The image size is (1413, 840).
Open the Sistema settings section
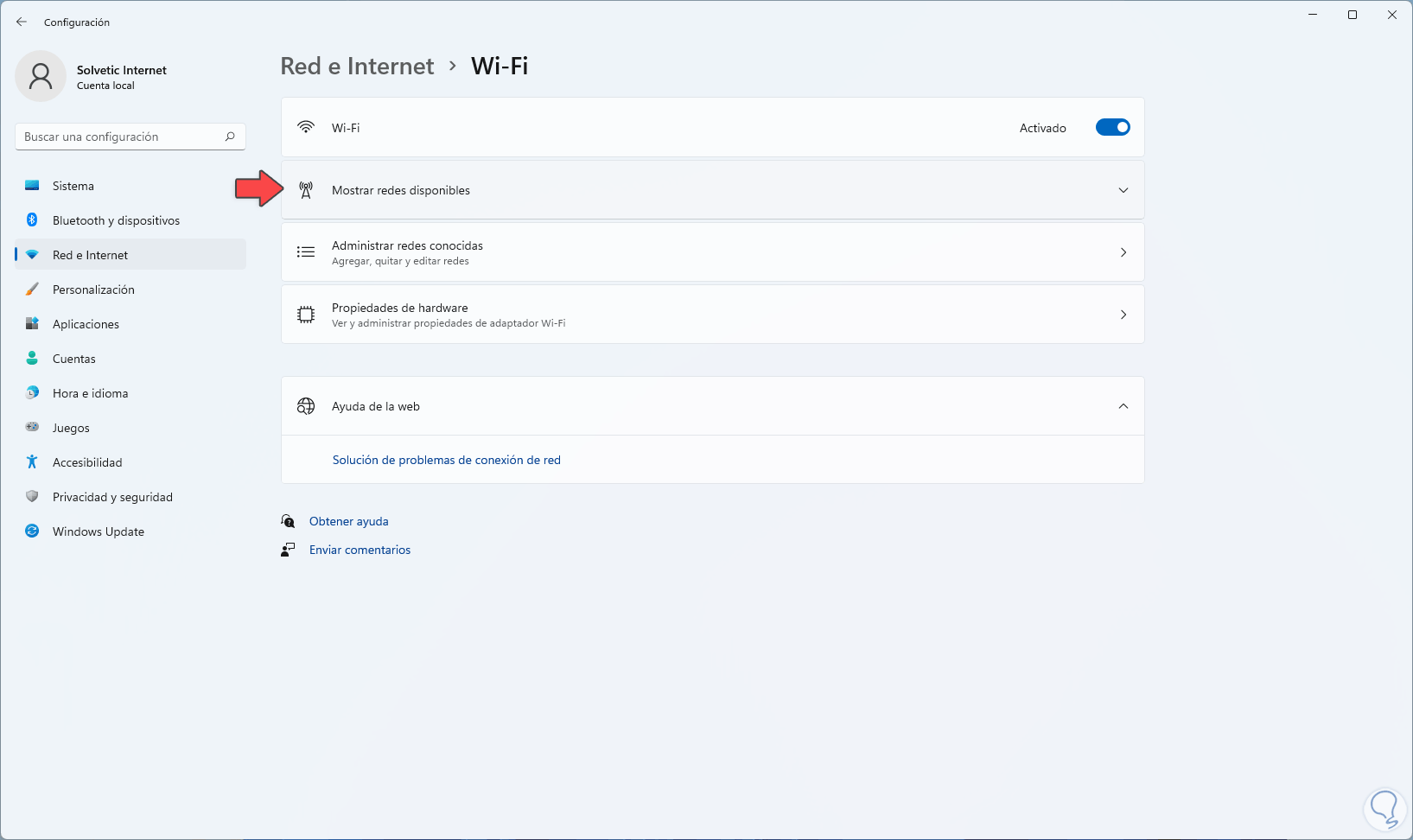73,186
